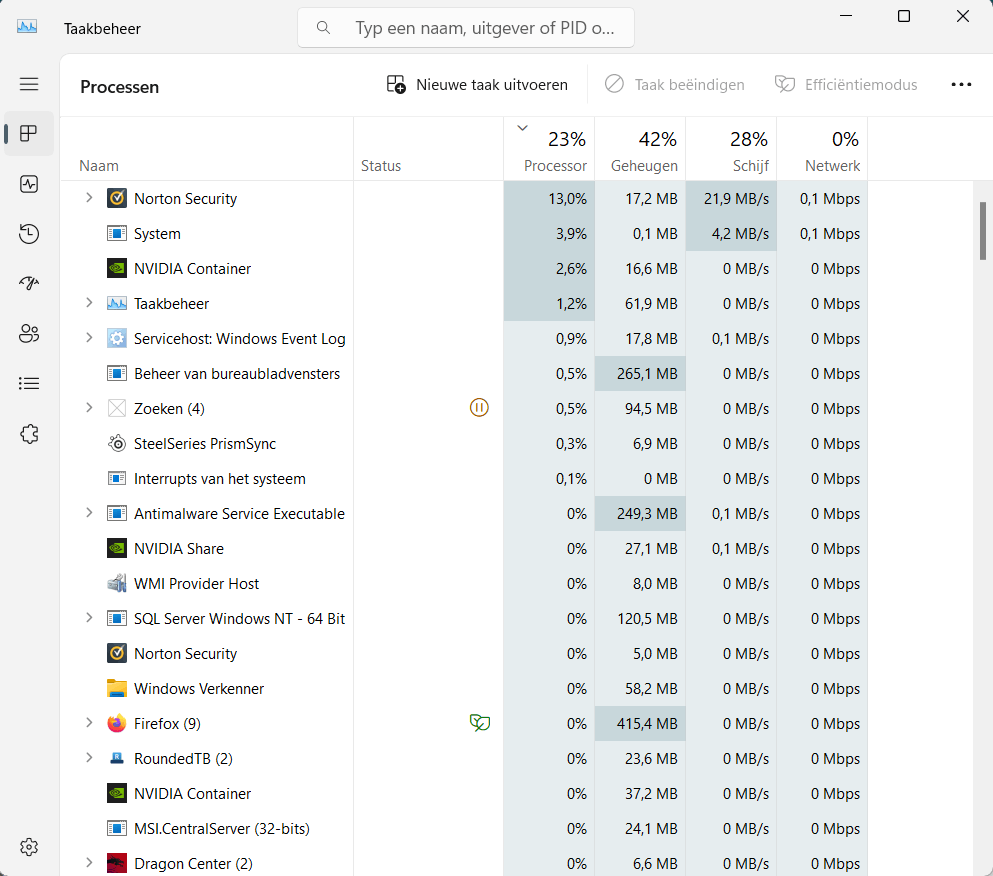Click the Processen page heading
Viewport: 993px width, 876px height.
(119, 87)
